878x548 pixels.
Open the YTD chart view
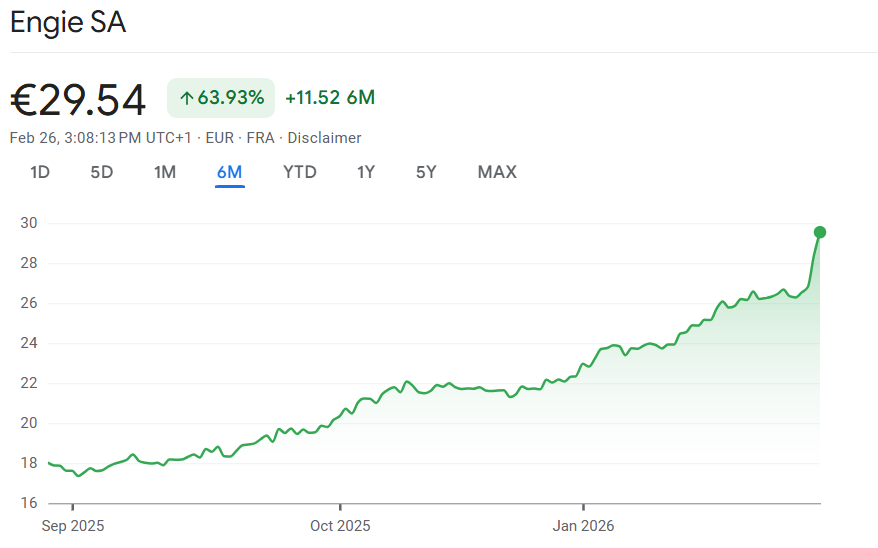pyautogui.click(x=300, y=172)
